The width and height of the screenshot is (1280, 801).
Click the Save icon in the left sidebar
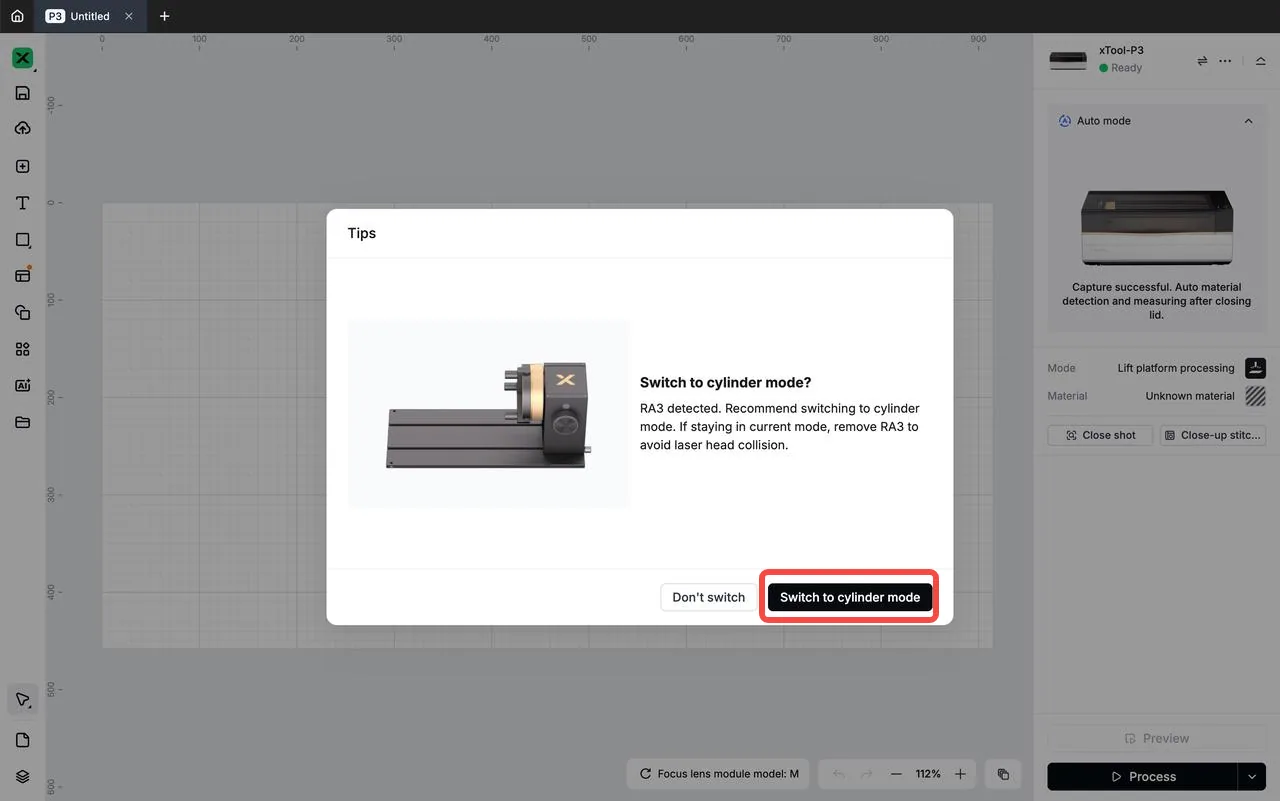coord(22,93)
